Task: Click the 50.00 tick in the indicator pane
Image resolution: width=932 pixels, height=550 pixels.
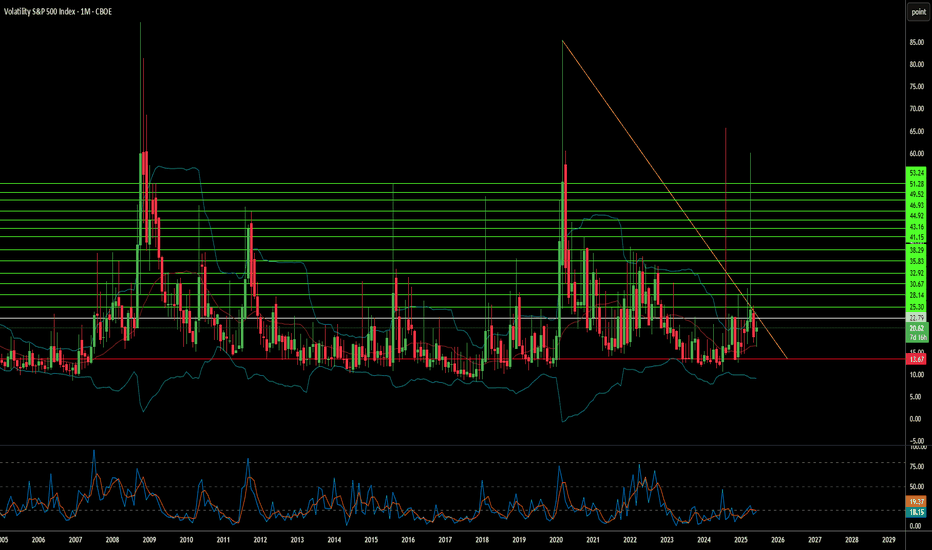Action: (917, 486)
